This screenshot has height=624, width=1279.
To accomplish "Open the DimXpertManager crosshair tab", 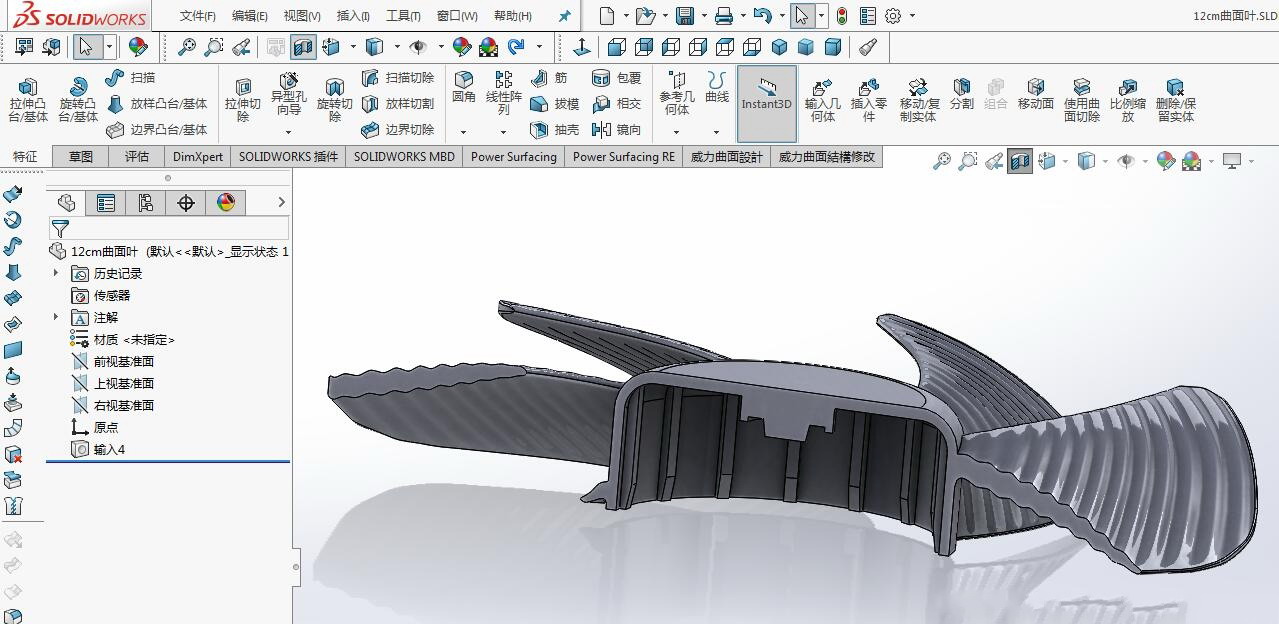I will (186, 203).
